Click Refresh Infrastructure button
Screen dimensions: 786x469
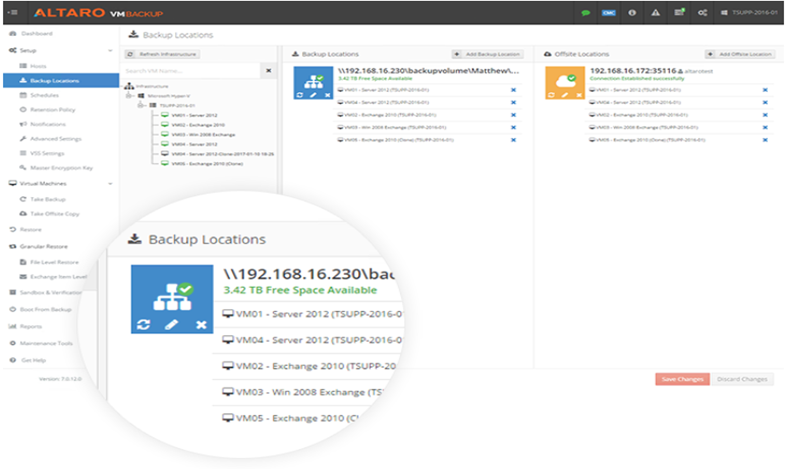[x=162, y=54]
